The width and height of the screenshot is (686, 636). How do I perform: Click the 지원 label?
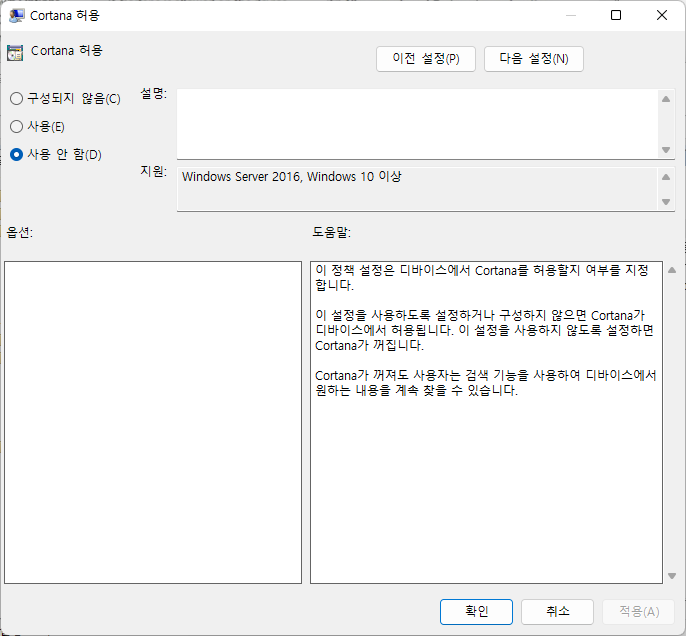153,171
